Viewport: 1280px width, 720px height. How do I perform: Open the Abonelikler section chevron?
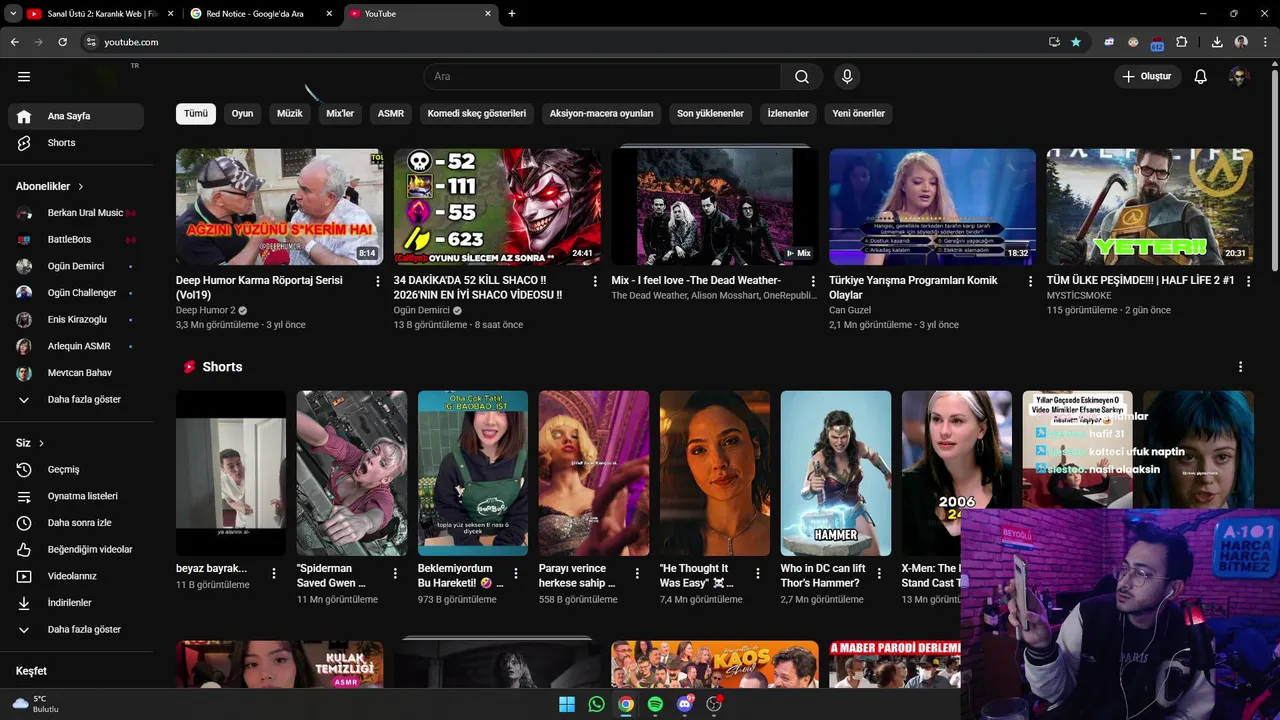tap(81, 186)
